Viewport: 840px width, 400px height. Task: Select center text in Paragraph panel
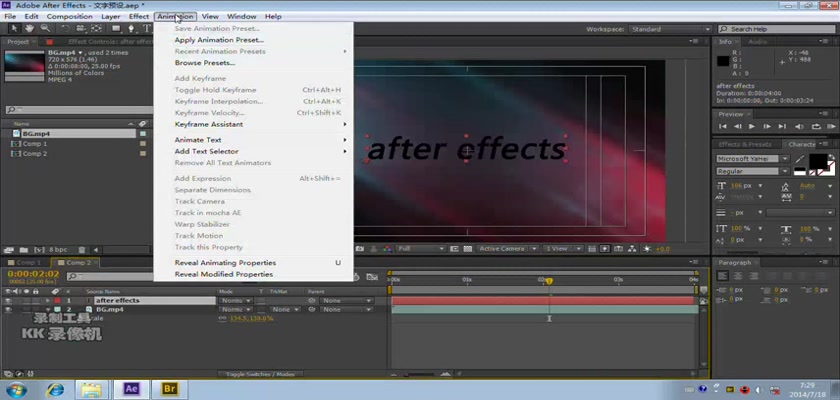738,276
